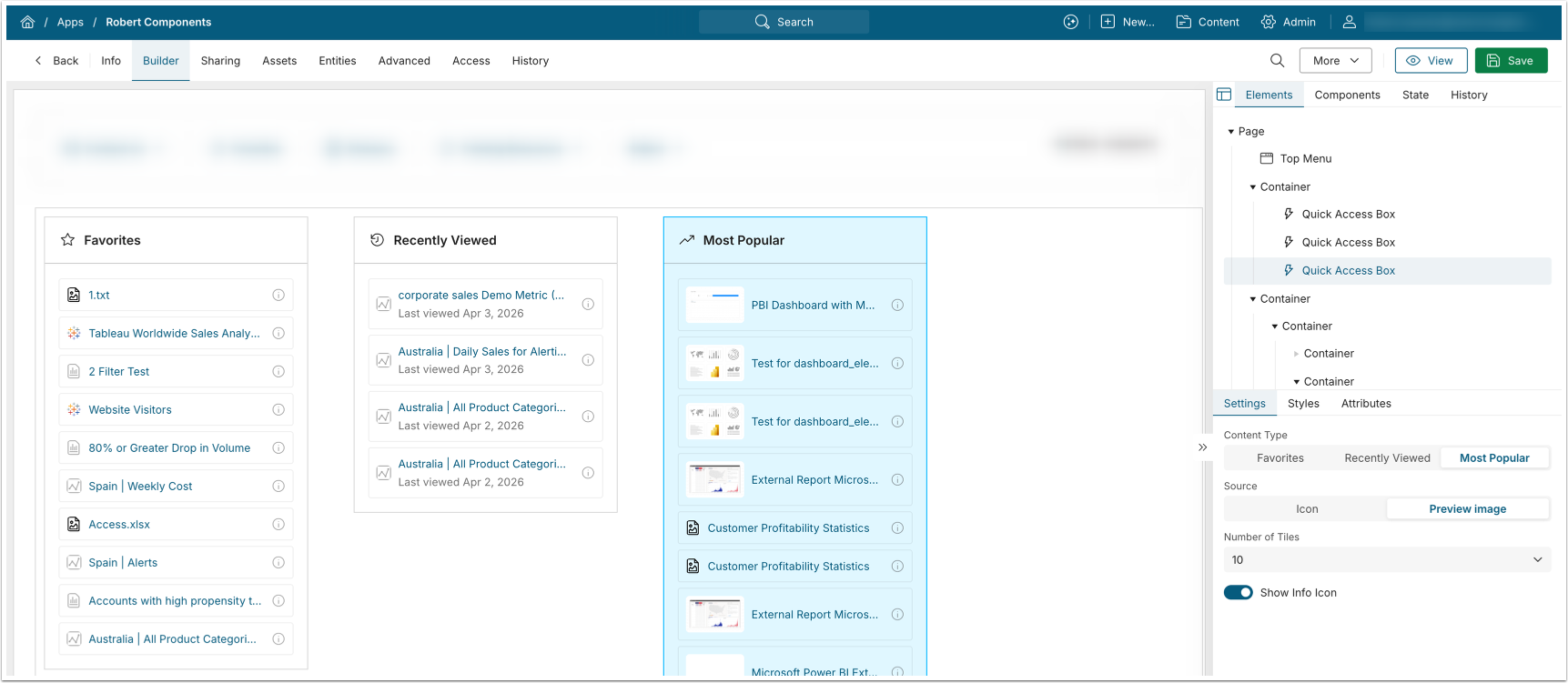Click the home icon in breadcrumb
Viewport: 1568px width, 683px height.
tap(27, 22)
